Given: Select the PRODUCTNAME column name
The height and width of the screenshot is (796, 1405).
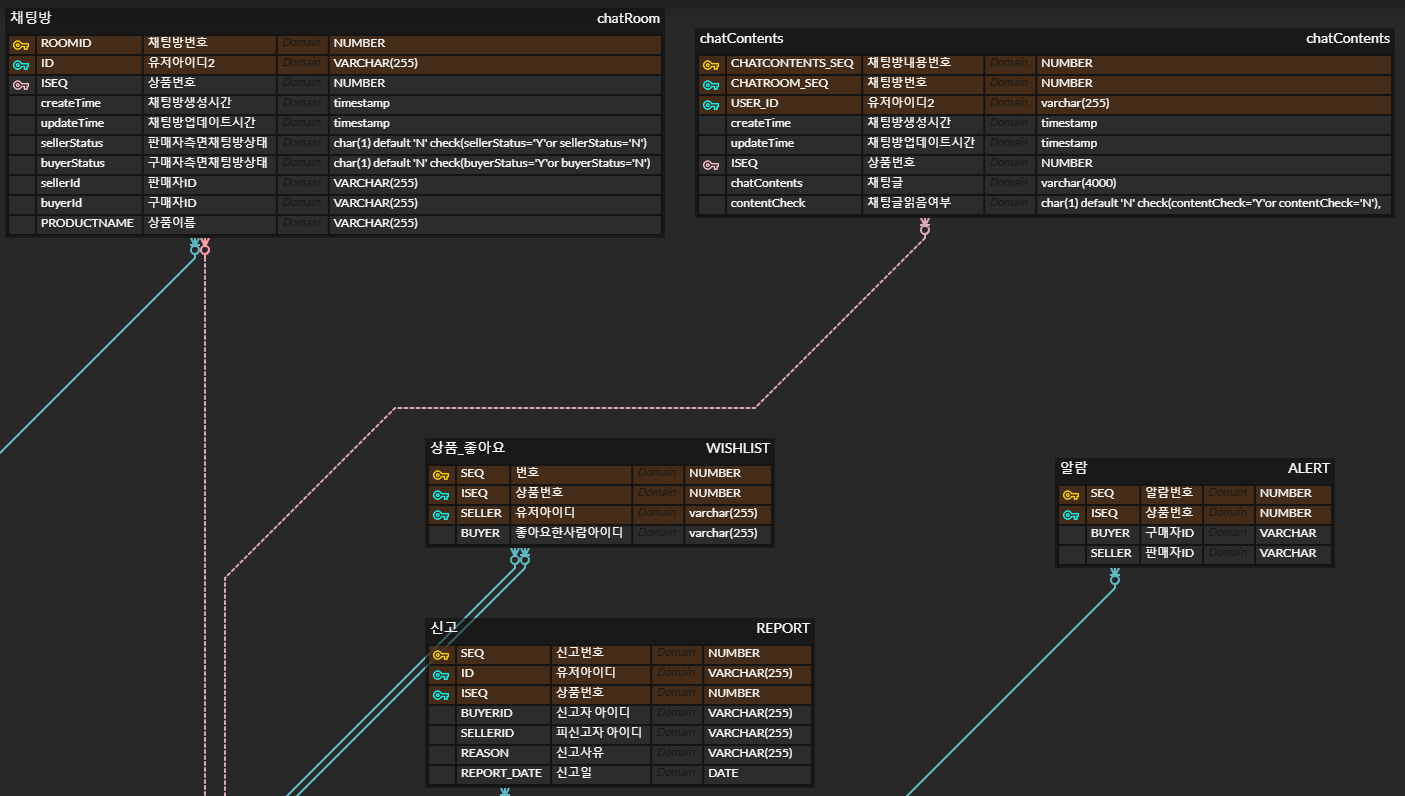Looking at the screenshot, I should [x=87, y=223].
